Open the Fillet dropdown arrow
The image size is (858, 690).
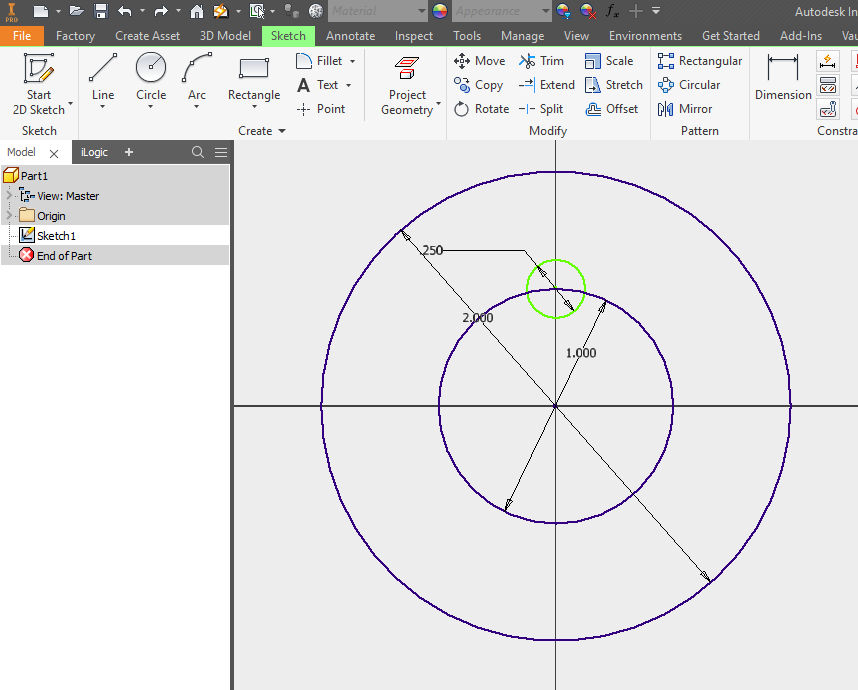tap(352, 61)
